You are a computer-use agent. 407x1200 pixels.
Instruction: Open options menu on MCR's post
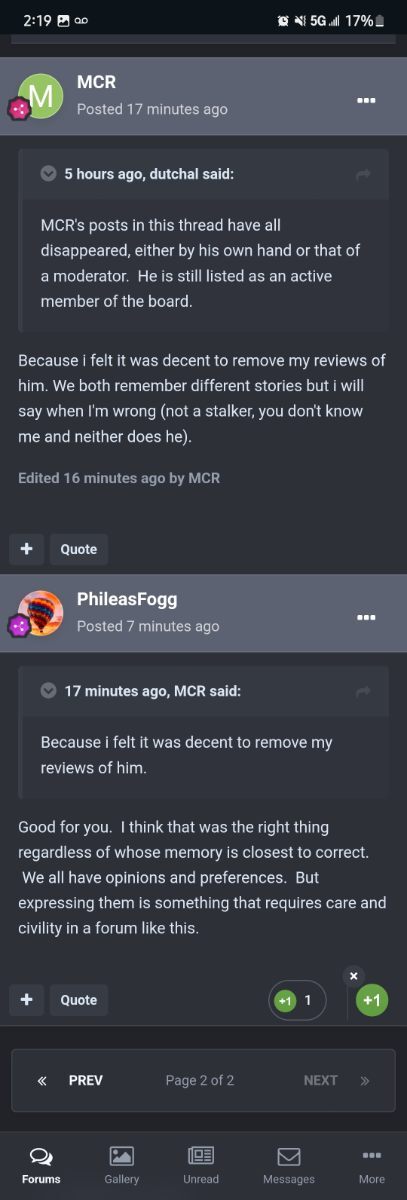366,101
